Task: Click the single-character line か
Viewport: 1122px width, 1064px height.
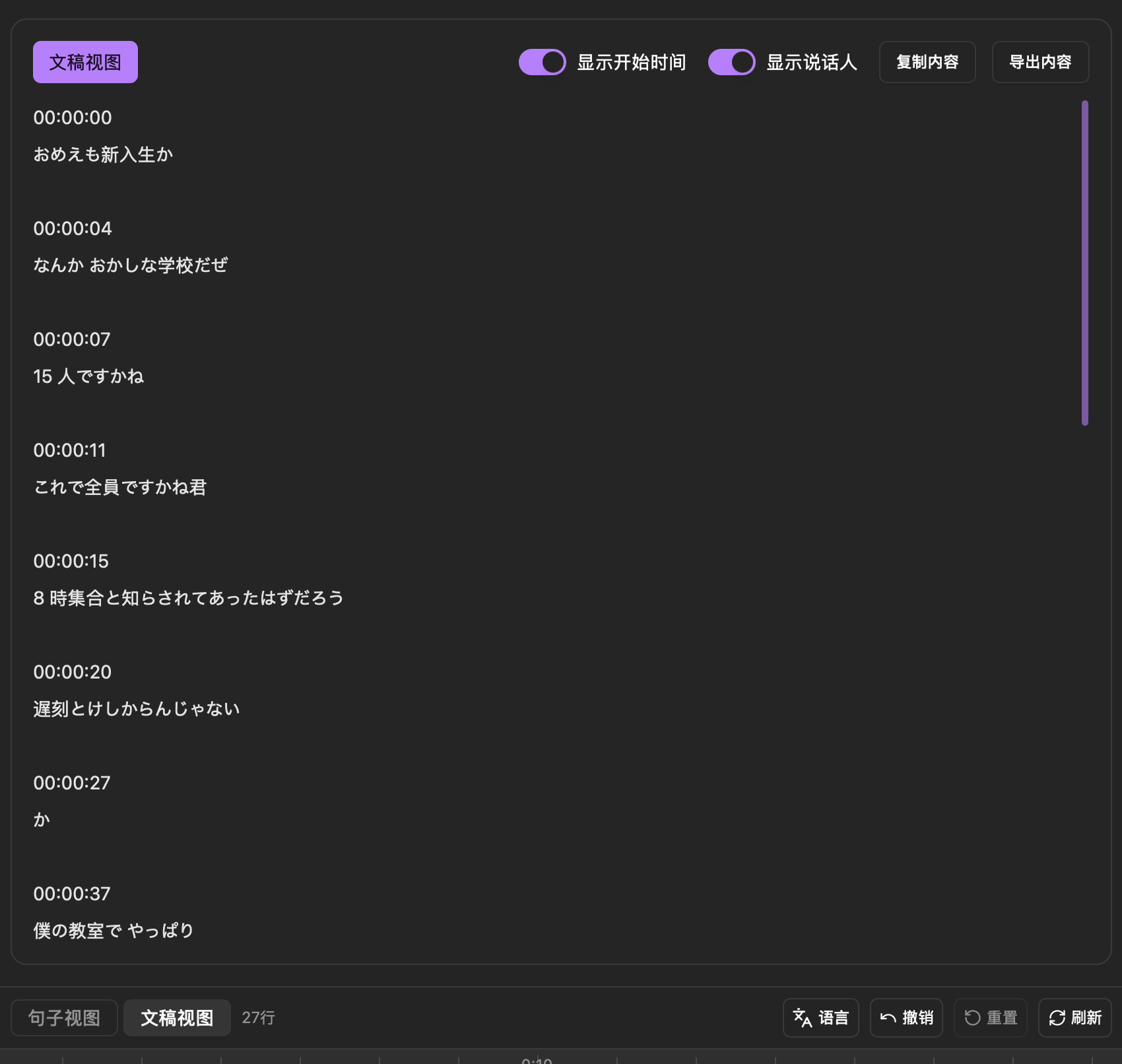Action: 42,820
